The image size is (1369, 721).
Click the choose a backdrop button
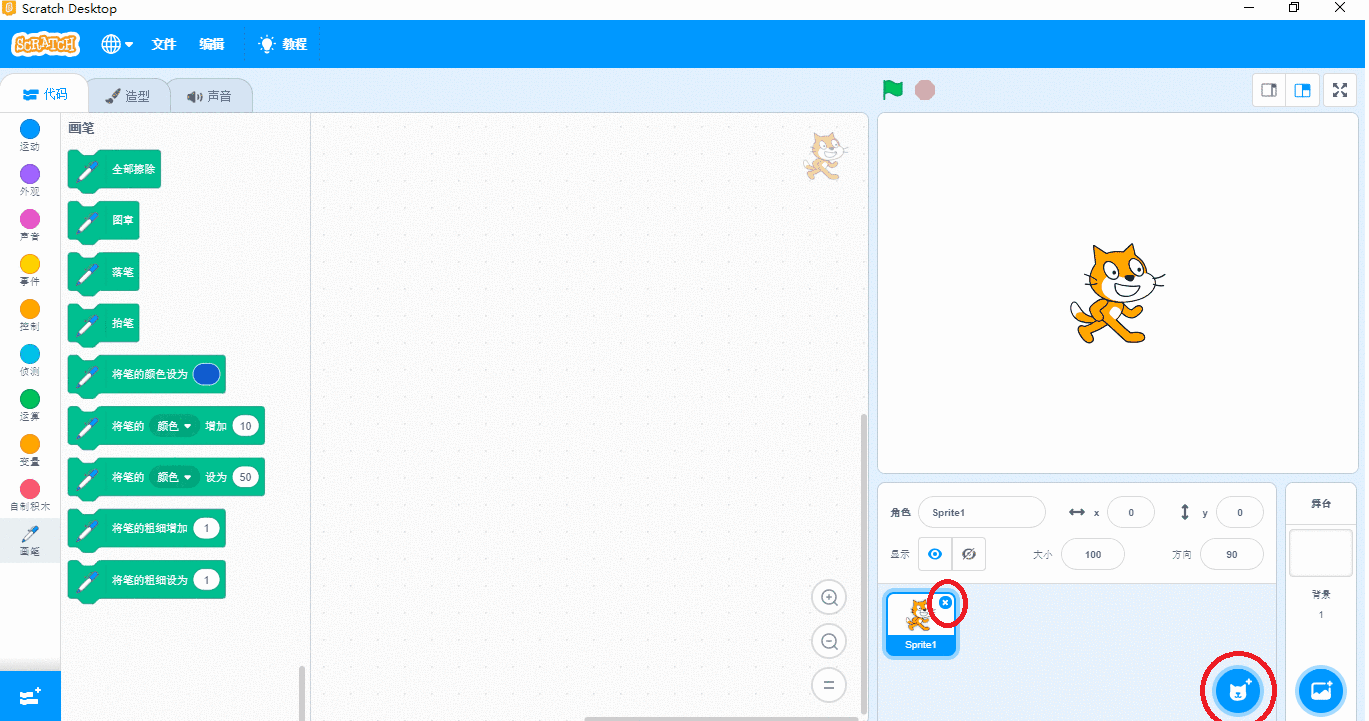tap(1321, 690)
